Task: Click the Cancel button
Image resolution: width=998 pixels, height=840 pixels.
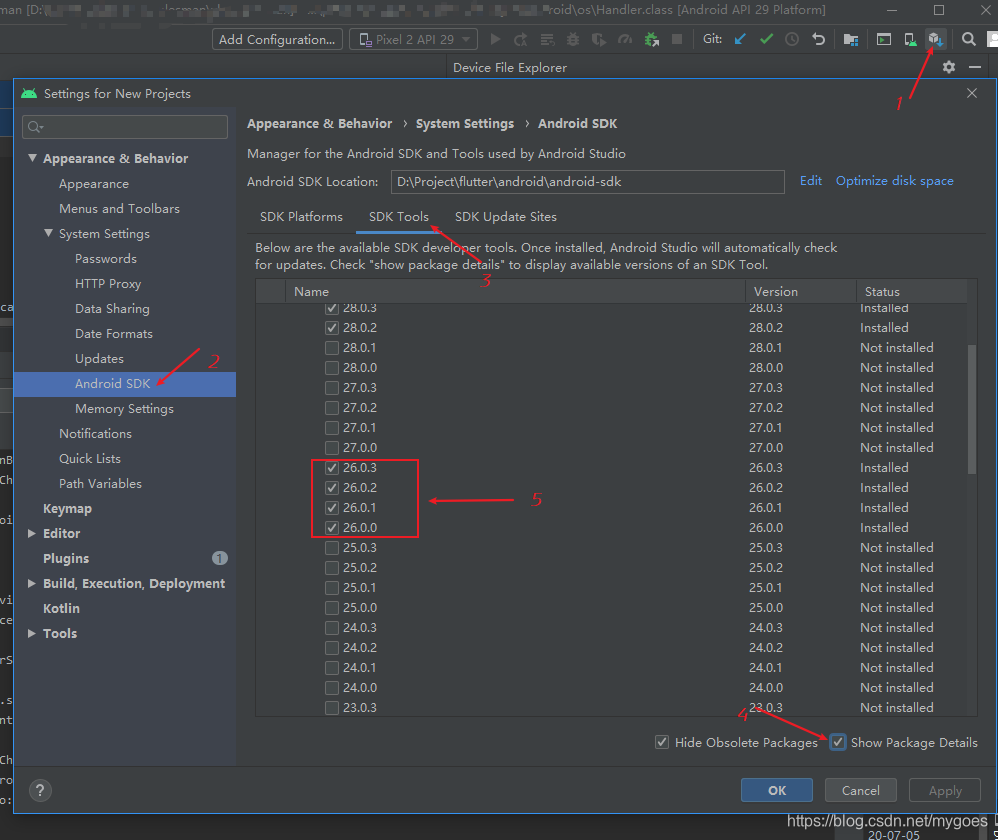Action: click(x=861, y=790)
